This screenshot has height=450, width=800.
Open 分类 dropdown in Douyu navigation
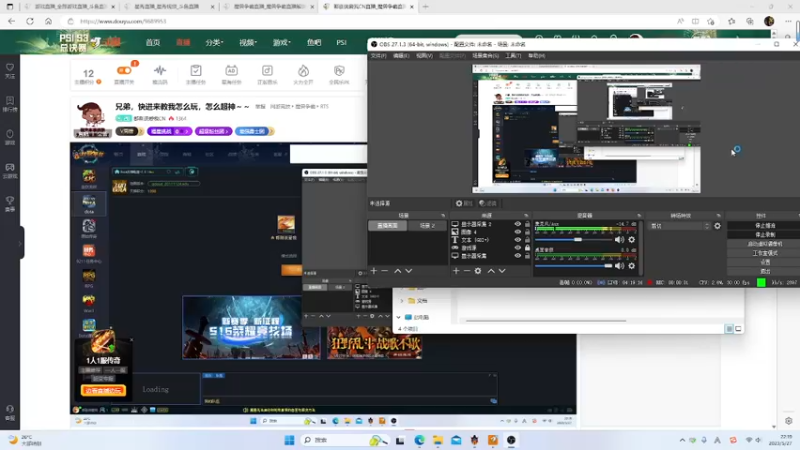pos(214,42)
